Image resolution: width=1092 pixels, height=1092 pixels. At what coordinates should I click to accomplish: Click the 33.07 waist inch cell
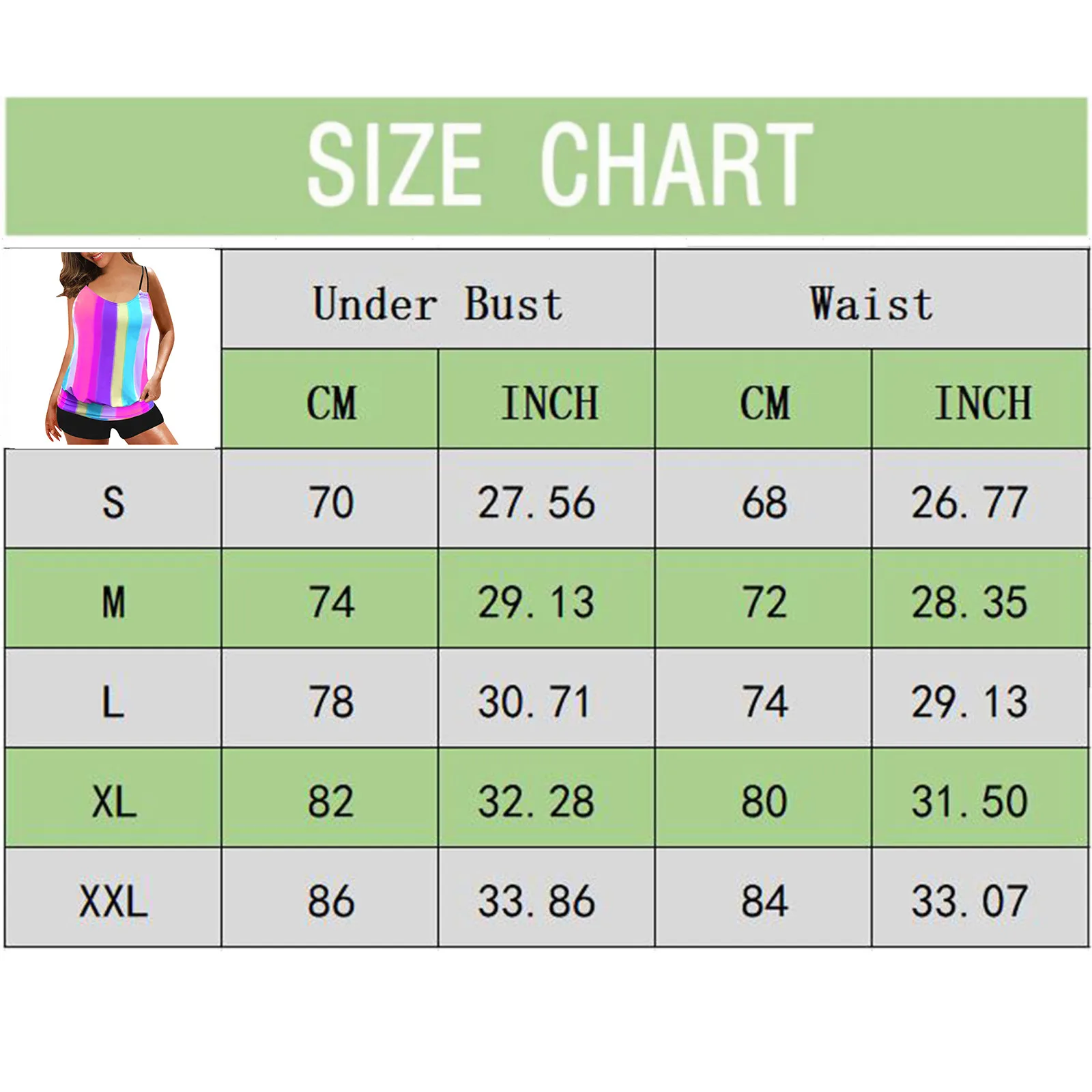[969, 901]
